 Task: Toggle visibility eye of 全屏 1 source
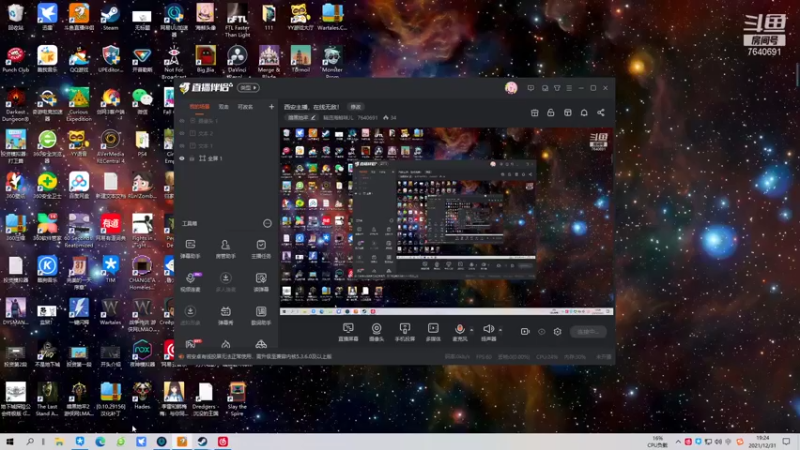pyautogui.click(x=182, y=158)
